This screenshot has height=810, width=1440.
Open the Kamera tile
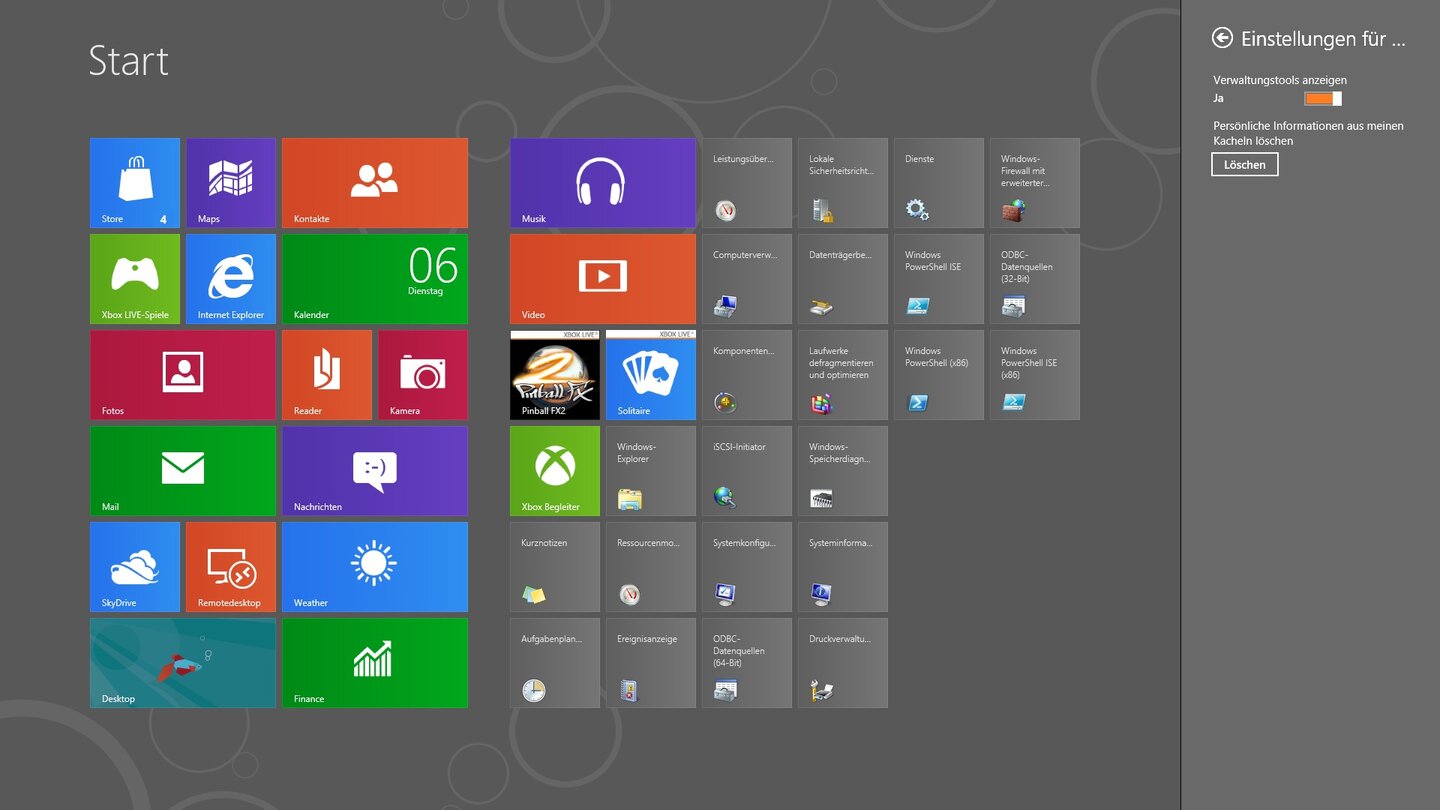point(423,375)
